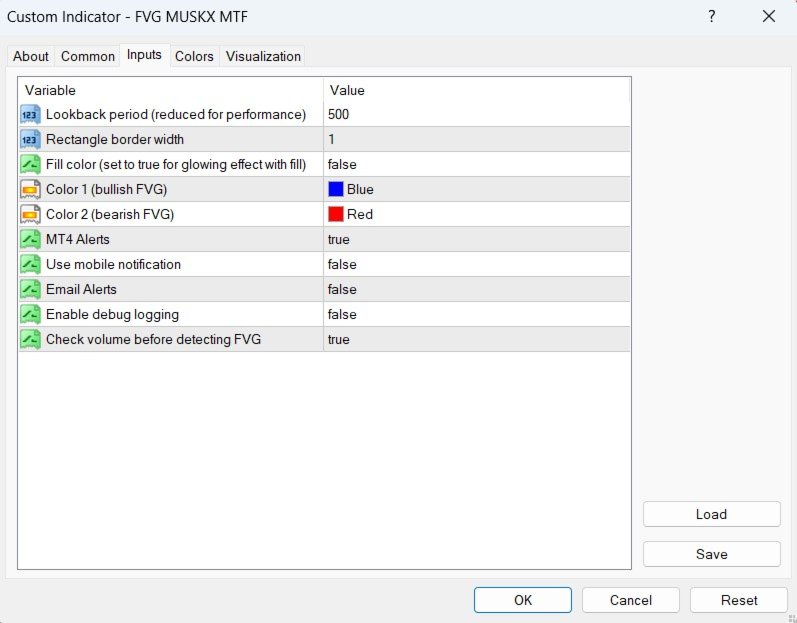Screen dimensions: 797x623
Task: Open the Visualization tab
Action: coord(263,56)
